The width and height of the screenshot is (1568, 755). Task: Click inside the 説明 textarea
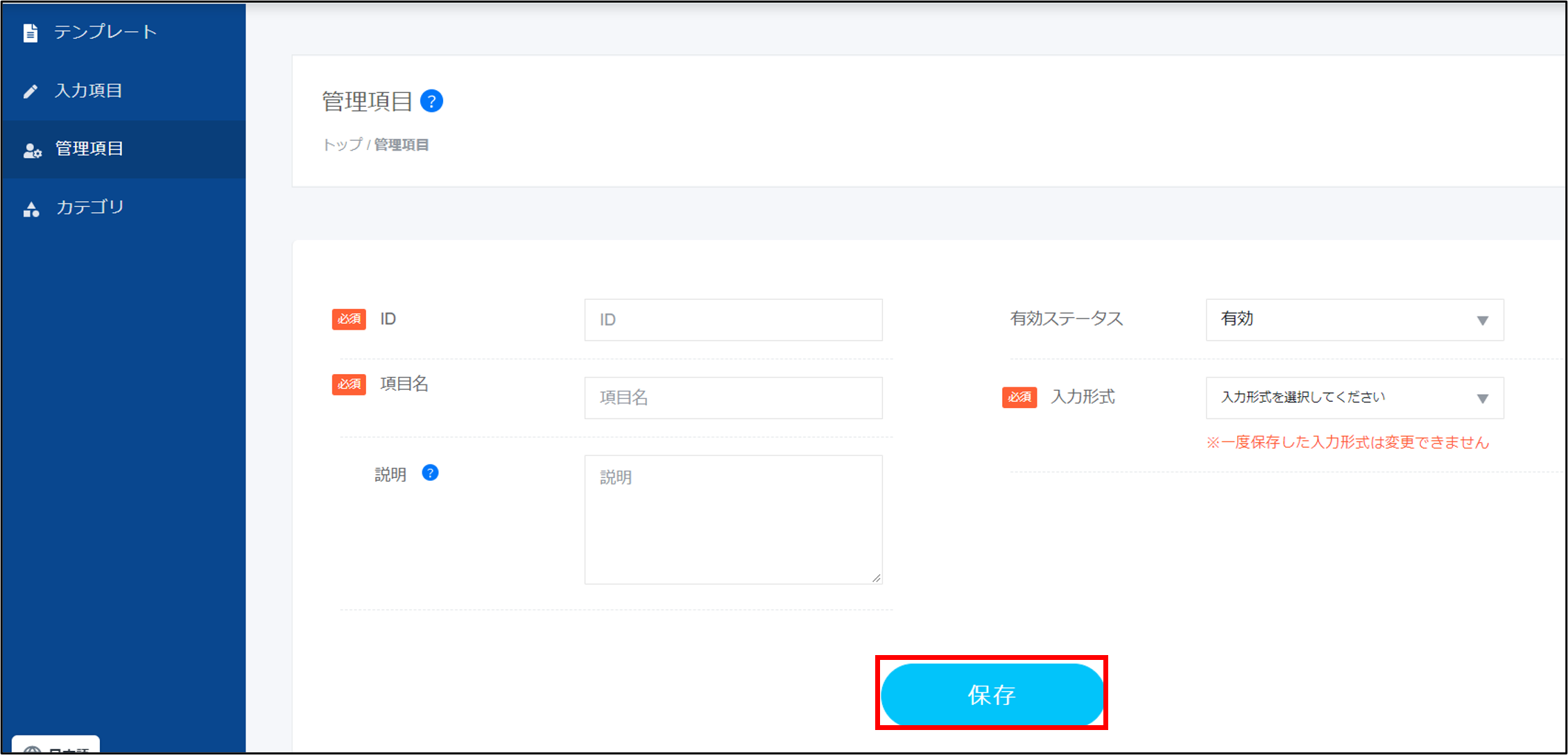[x=733, y=519]
